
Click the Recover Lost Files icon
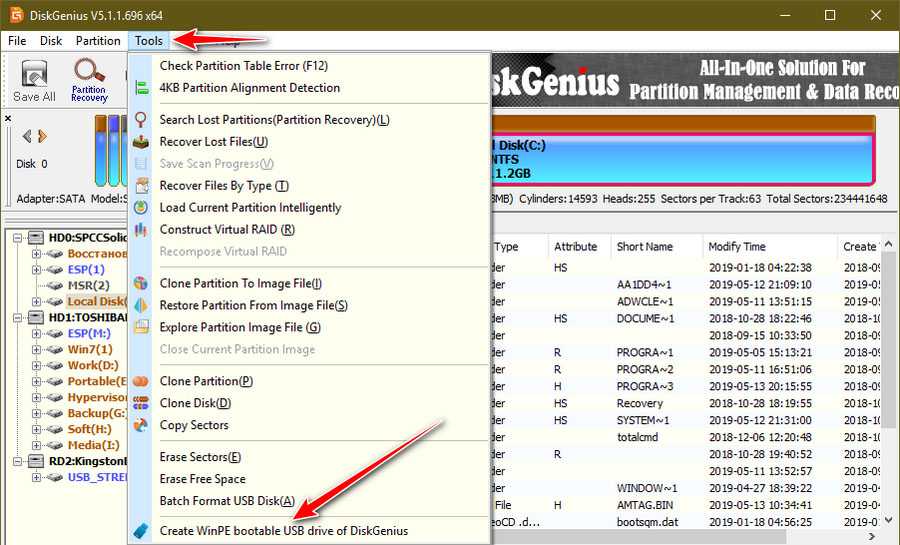pyautogui.click(x=141, y=142)
